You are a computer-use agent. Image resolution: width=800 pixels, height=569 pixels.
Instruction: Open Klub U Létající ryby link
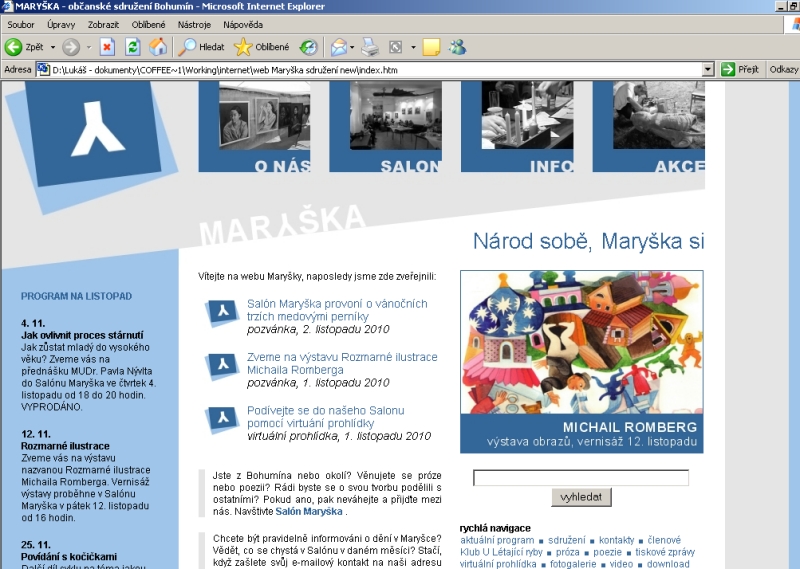click(501, 552)
